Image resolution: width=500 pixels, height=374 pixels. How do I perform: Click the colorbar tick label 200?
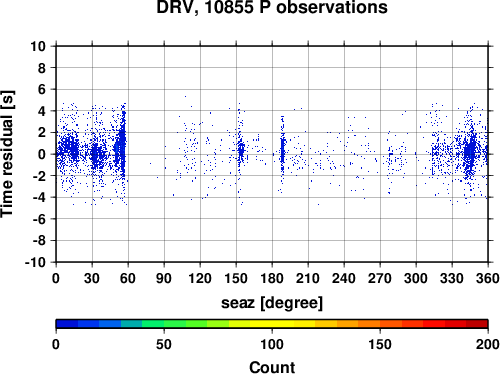pyautogui.click(x=488, y=344)
